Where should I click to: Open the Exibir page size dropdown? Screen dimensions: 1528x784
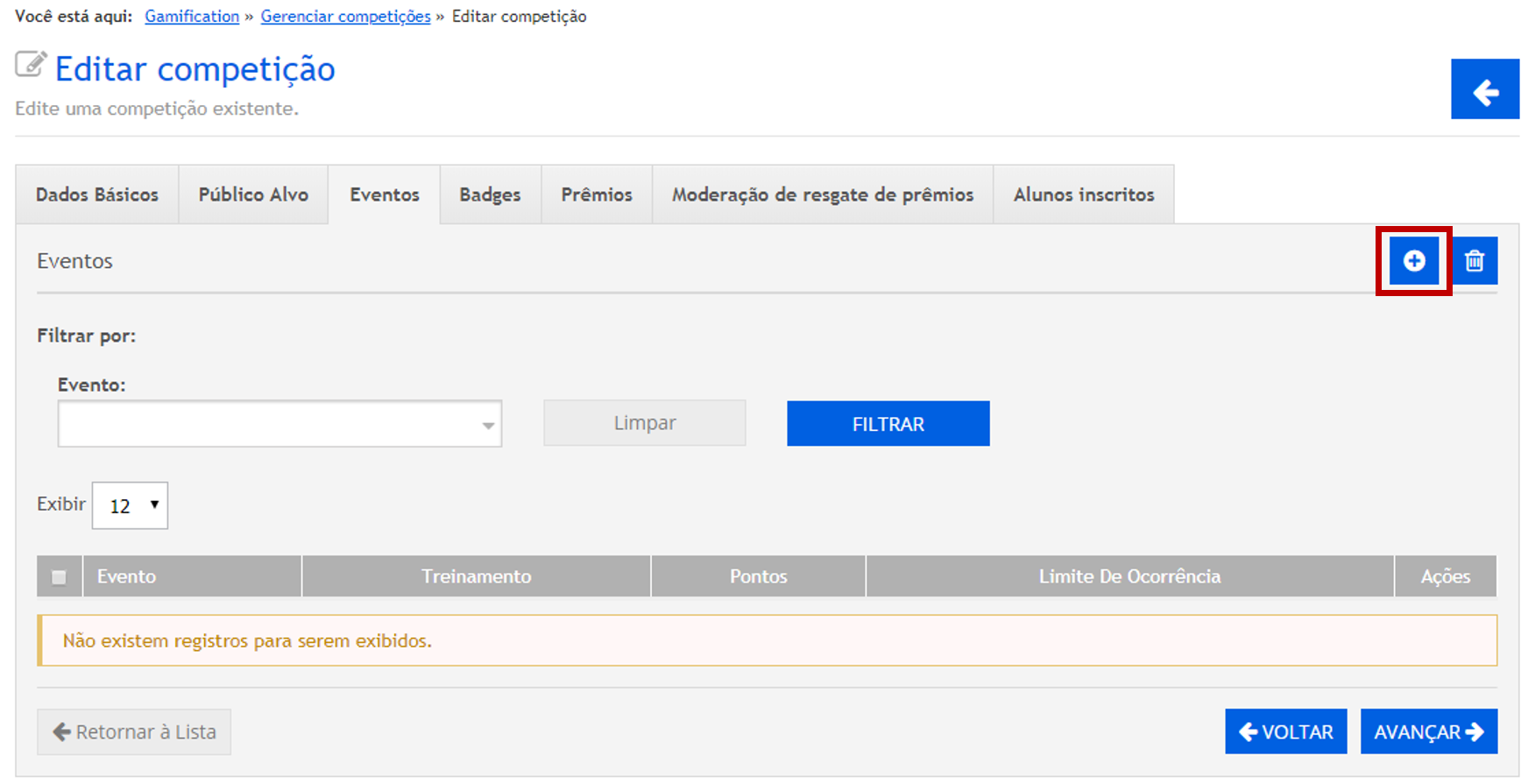[x=131, y=505]
